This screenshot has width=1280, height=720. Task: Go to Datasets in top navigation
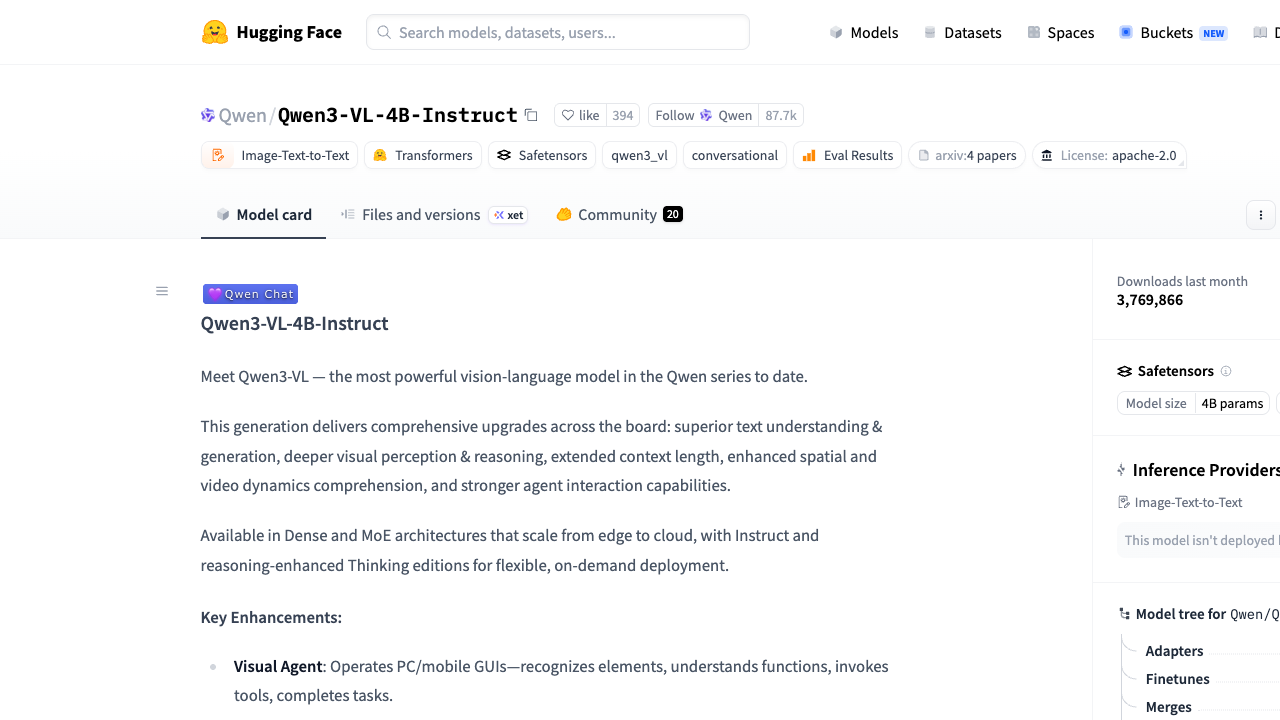[962, 32]
